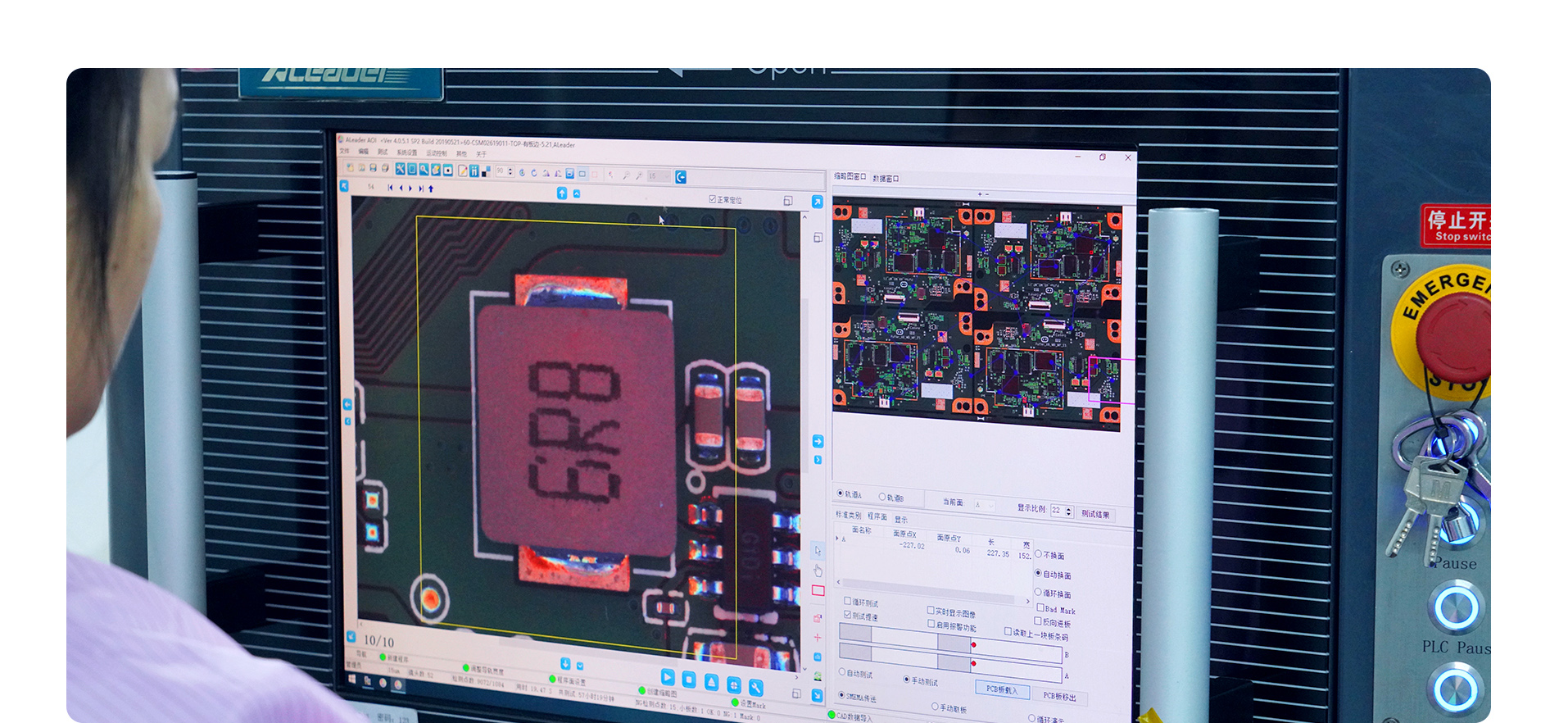Click the blue magnifier toolbar icon
1568x723 pixels.
424,170
